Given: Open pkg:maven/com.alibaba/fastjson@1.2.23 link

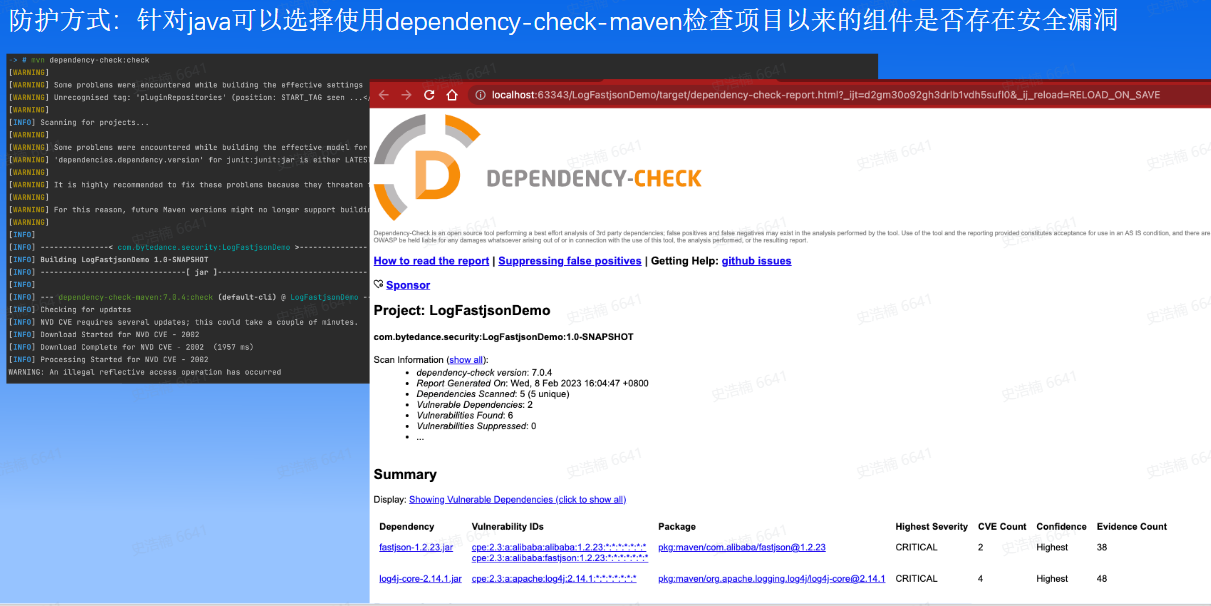Looking at the screenshot, I should 742,547.
